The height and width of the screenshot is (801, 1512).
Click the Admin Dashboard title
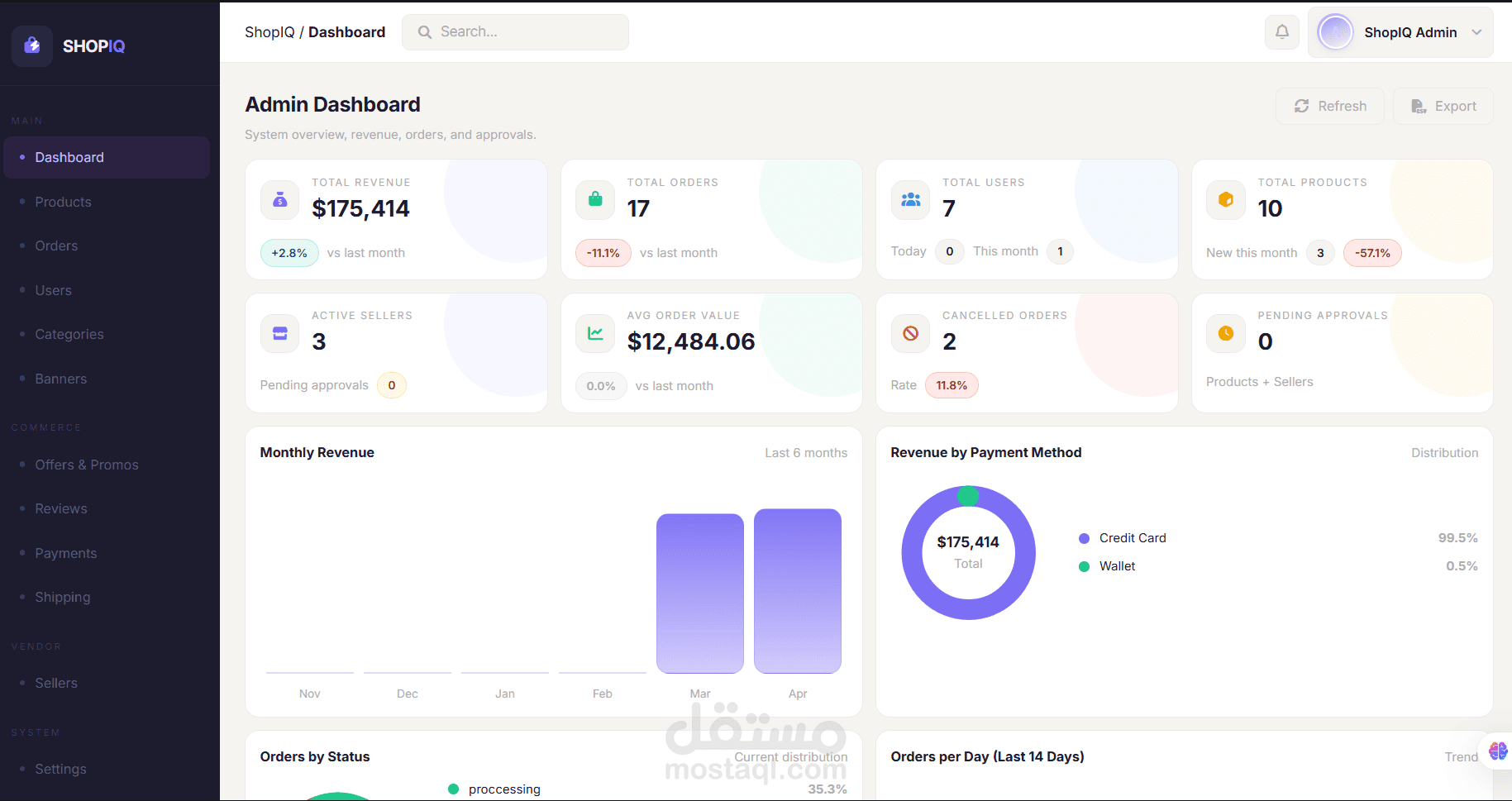(x=332, y=104)
